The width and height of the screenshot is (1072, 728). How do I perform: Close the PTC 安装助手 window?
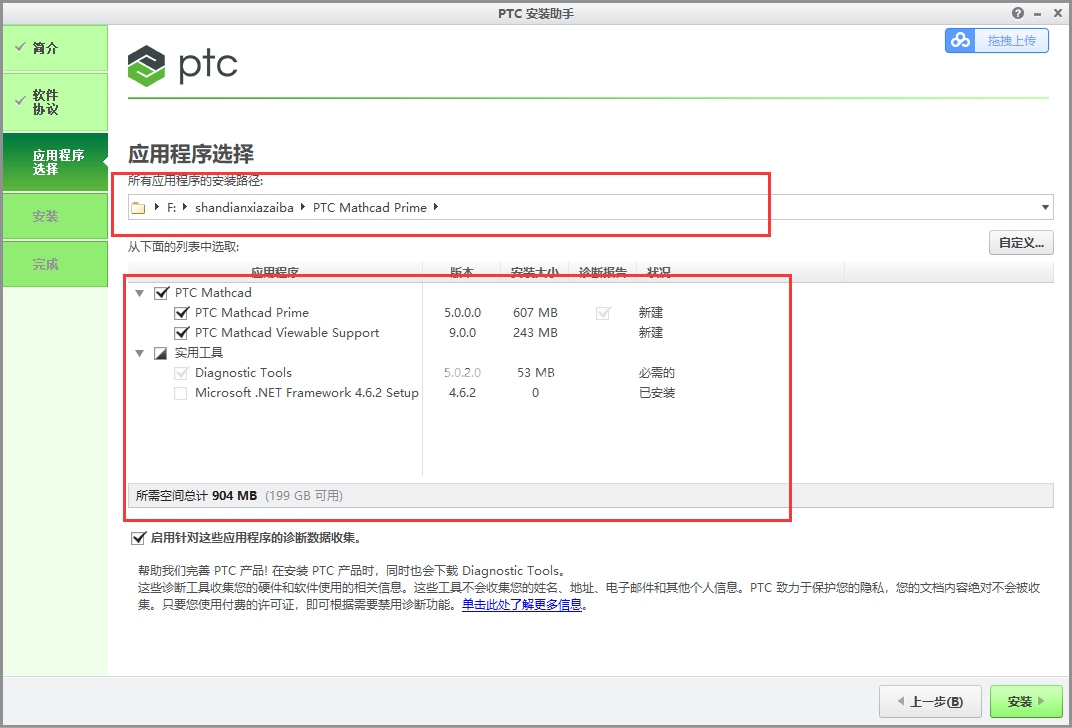tap(1058, 13)
